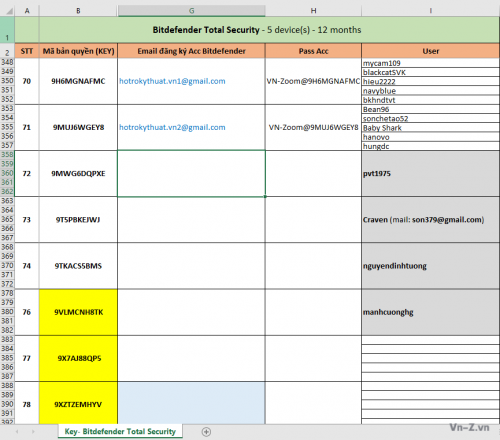
Task: Select column H header
Action: coord(313,11)
